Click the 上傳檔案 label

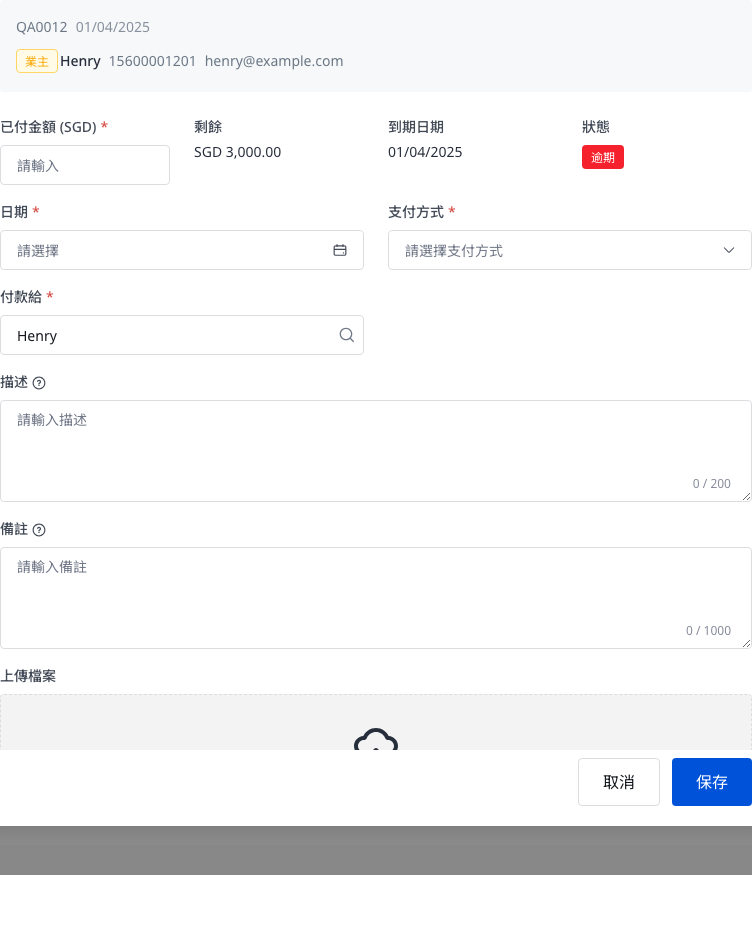pyautogui.click(x=28, y=676)
